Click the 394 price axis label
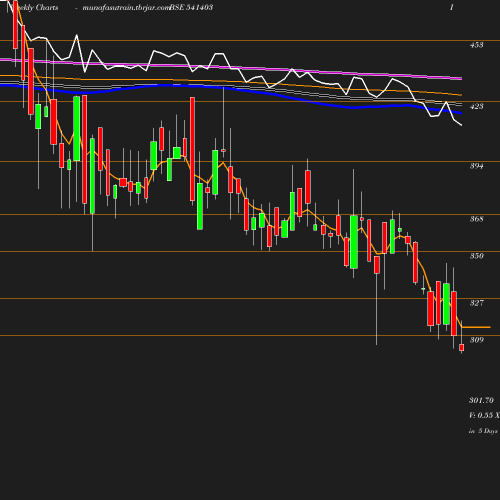Image resolution: width=500 pixels, height=500 pixels. (x=476, y=166)
